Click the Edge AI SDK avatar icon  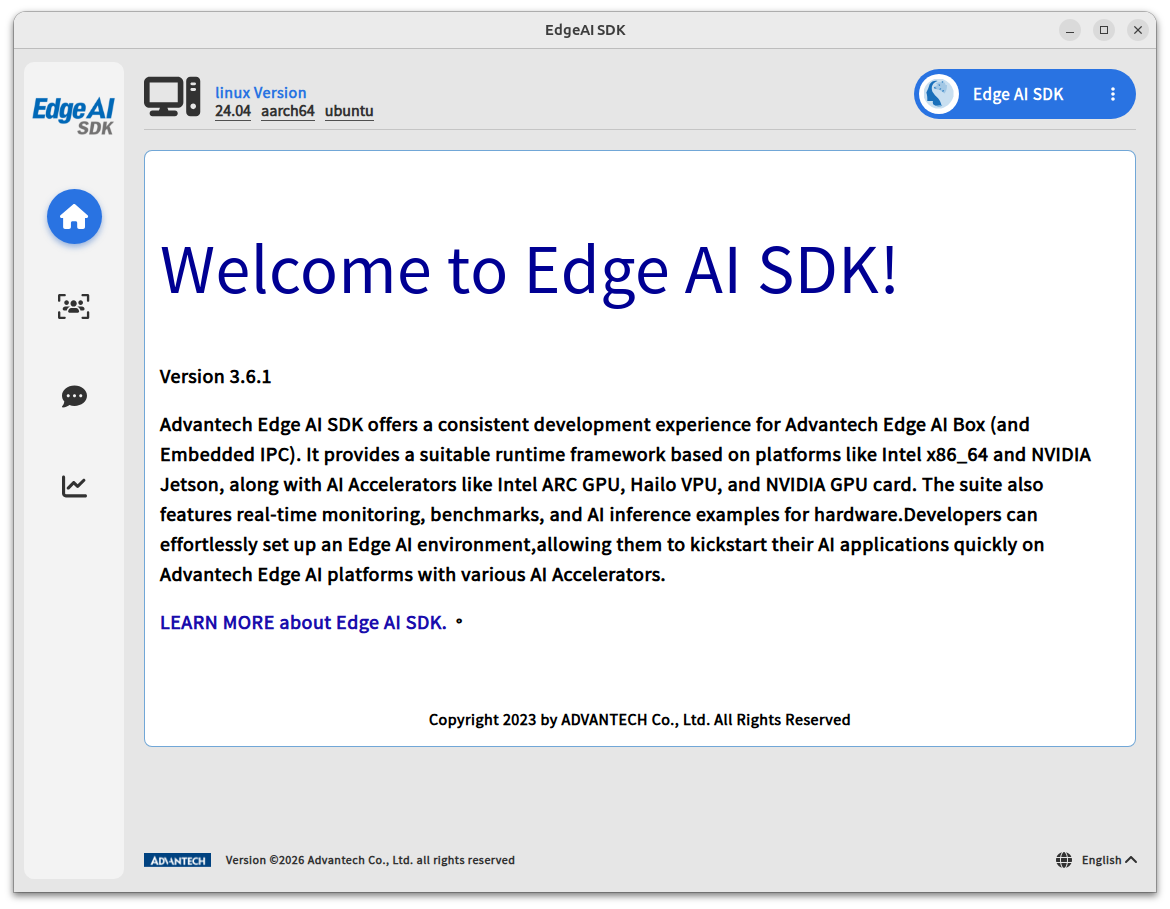[x=939, y=95]
